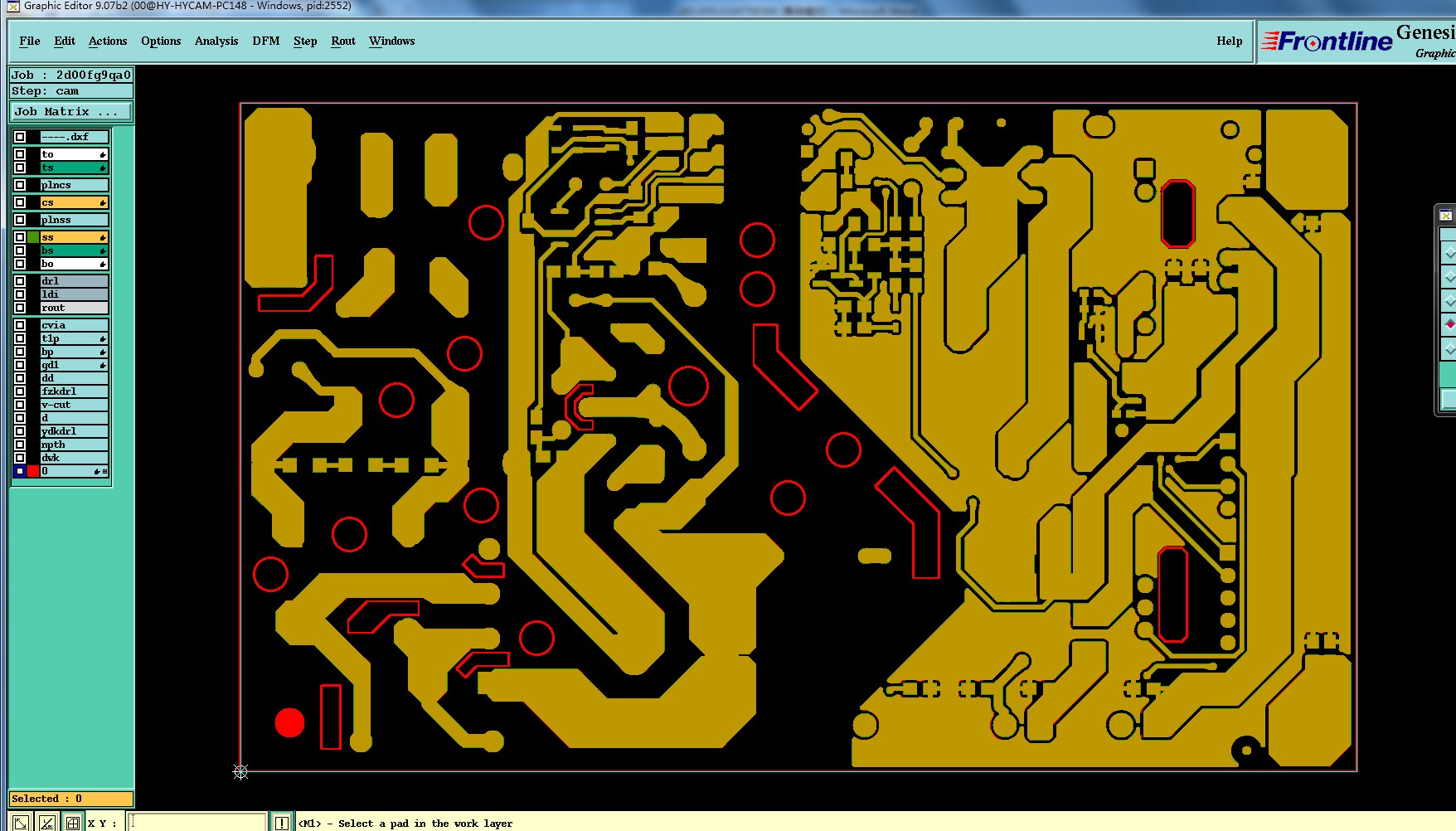Viewport: 1456px width, 831px height.
Task: Click the exclamation mark info icon
Action: coord(282,823)
